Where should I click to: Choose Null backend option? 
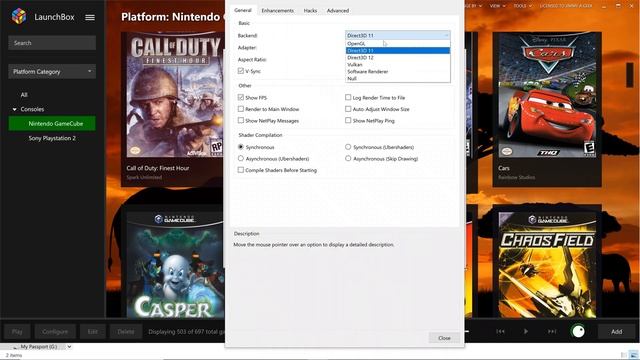[398, 78]
